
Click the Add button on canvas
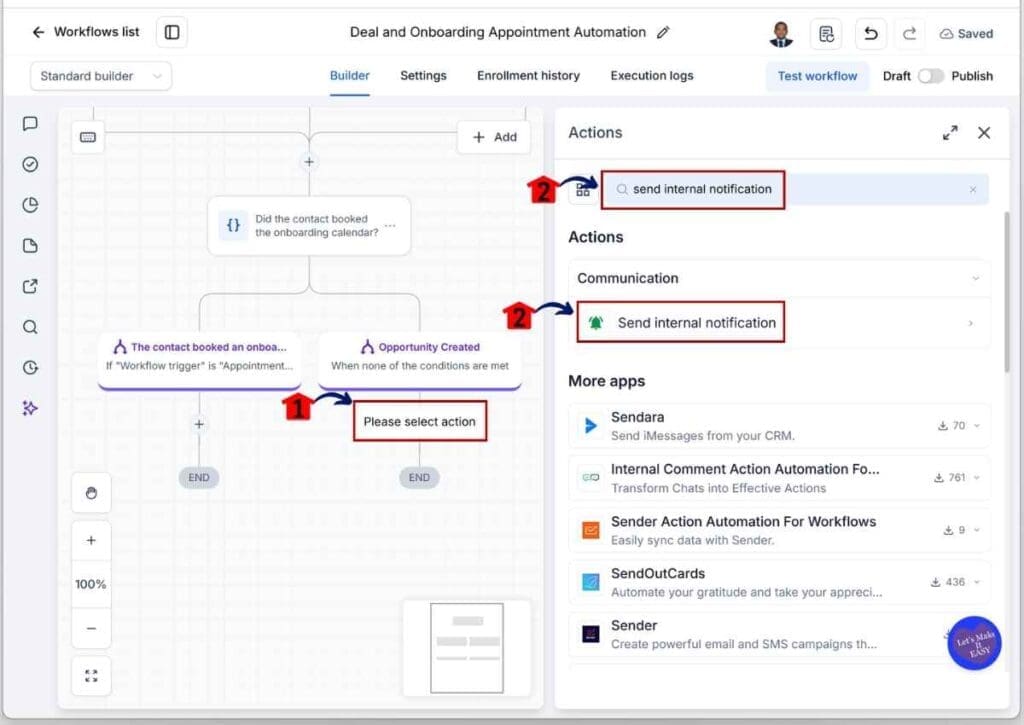point(494,137)
